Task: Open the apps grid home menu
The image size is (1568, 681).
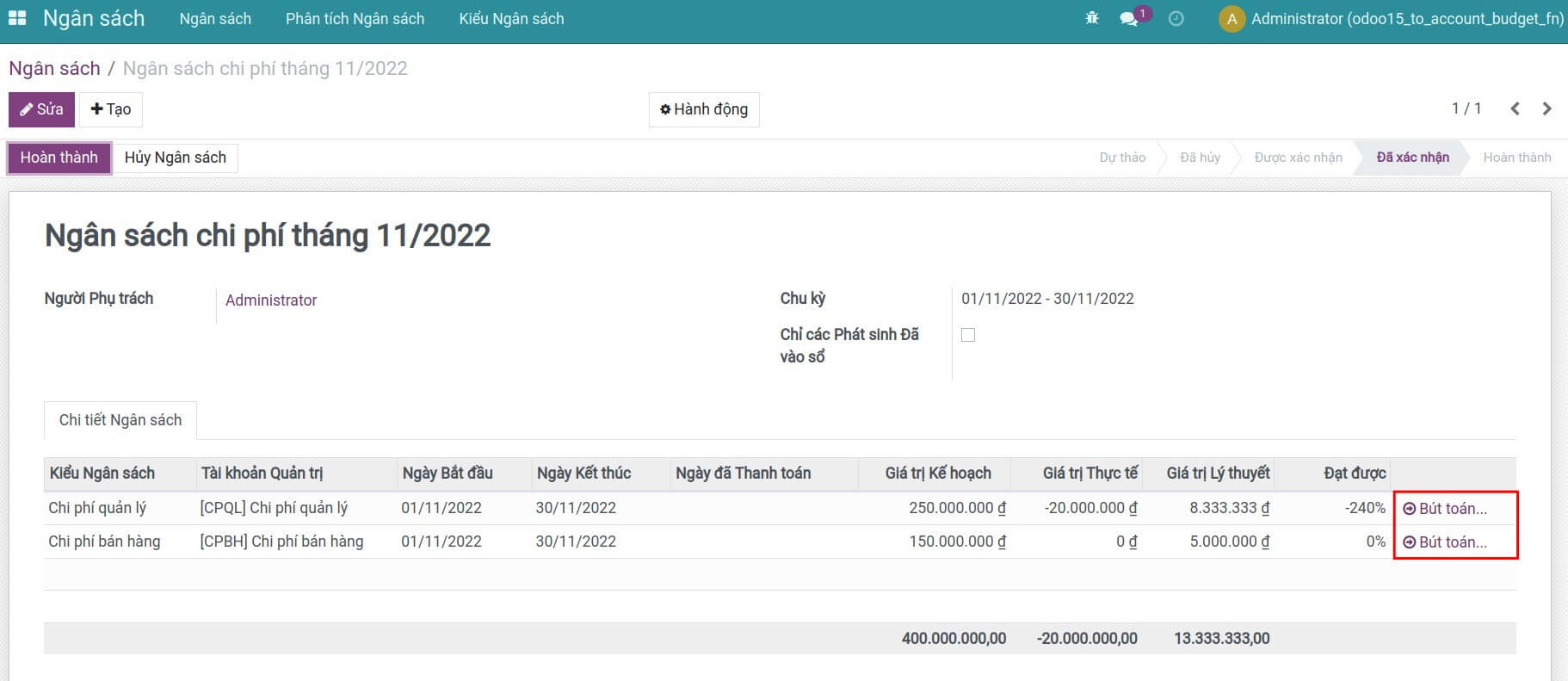Action: [x=17, y=18]
